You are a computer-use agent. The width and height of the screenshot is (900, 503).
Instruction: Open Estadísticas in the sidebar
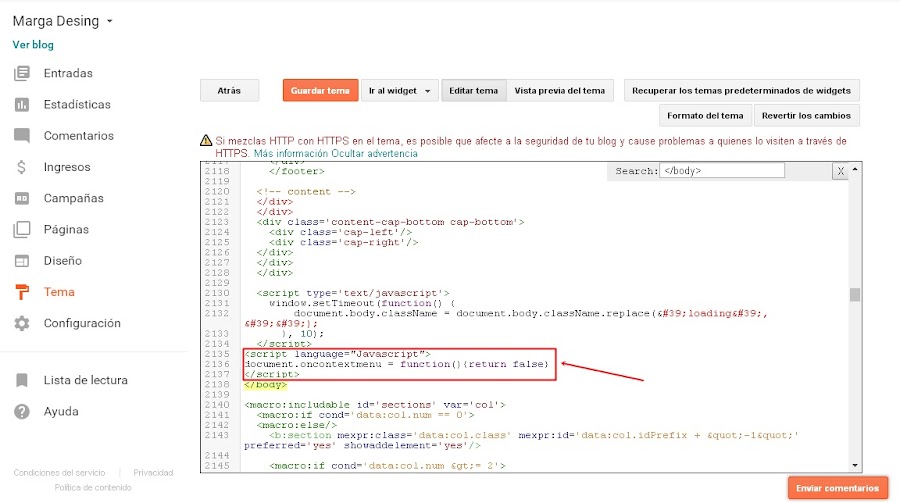[x=77, y=105]
